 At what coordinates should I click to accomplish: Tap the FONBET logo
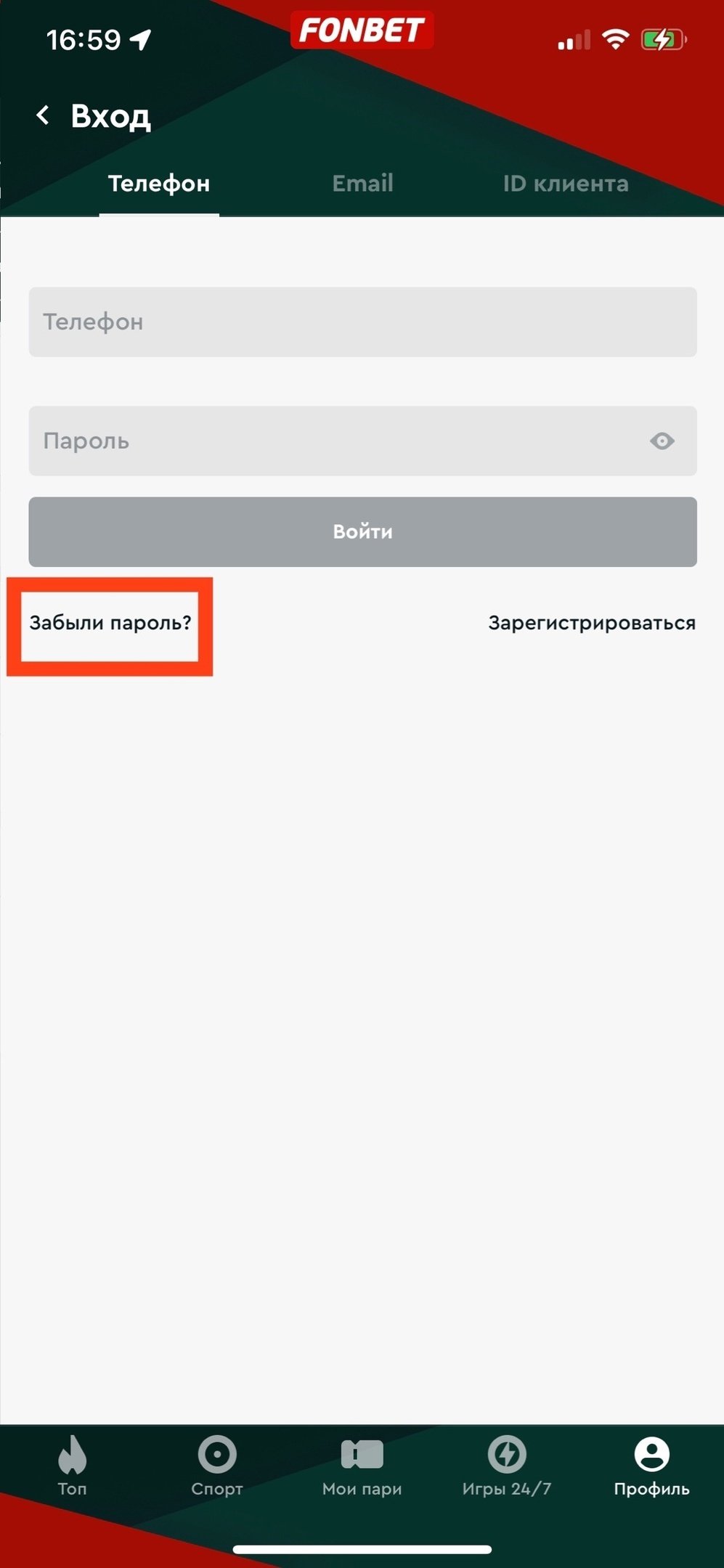pos(362,30)
